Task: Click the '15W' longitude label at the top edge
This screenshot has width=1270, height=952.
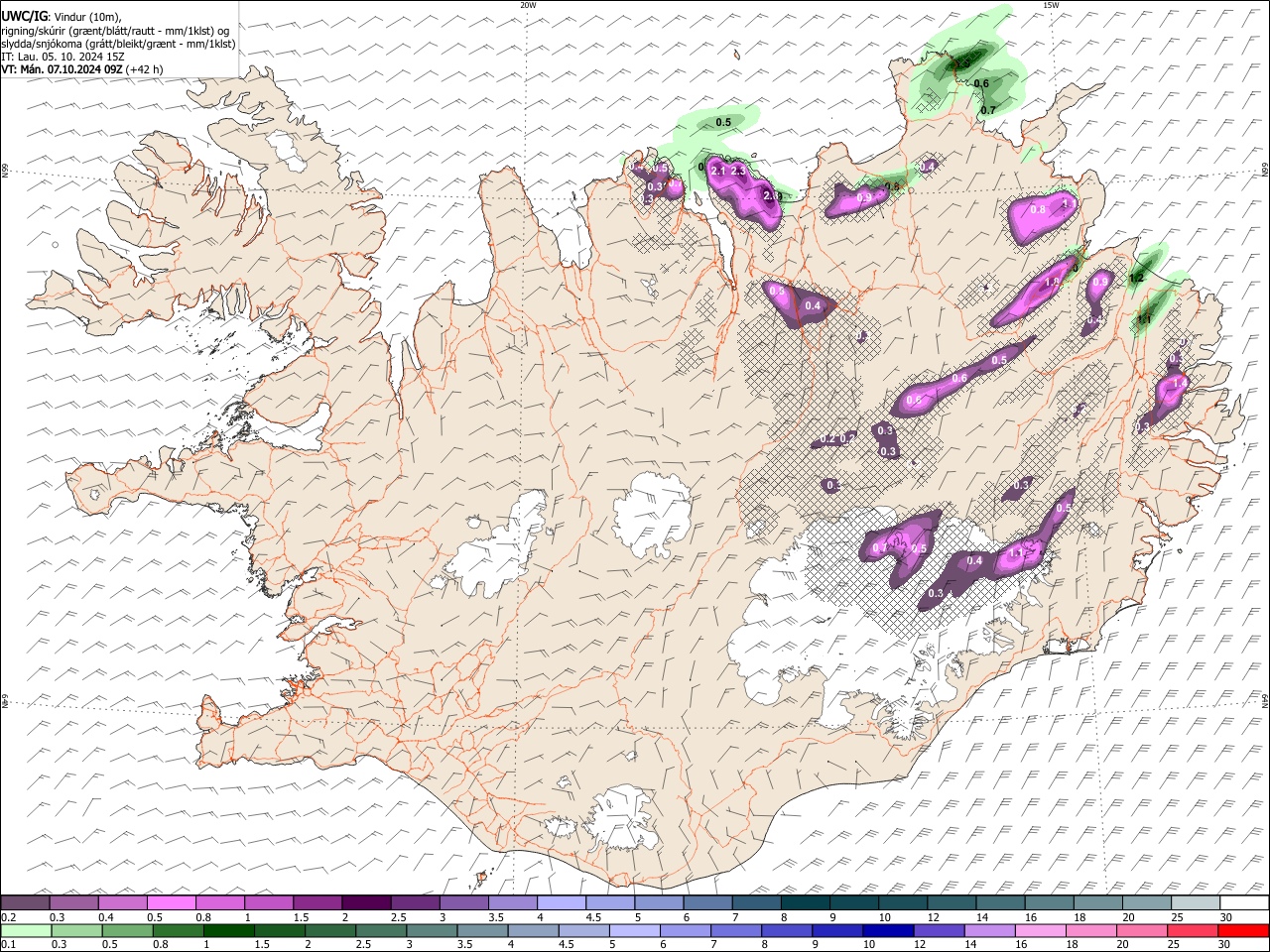Action: pyautogui.click(x=1051, y=5)
